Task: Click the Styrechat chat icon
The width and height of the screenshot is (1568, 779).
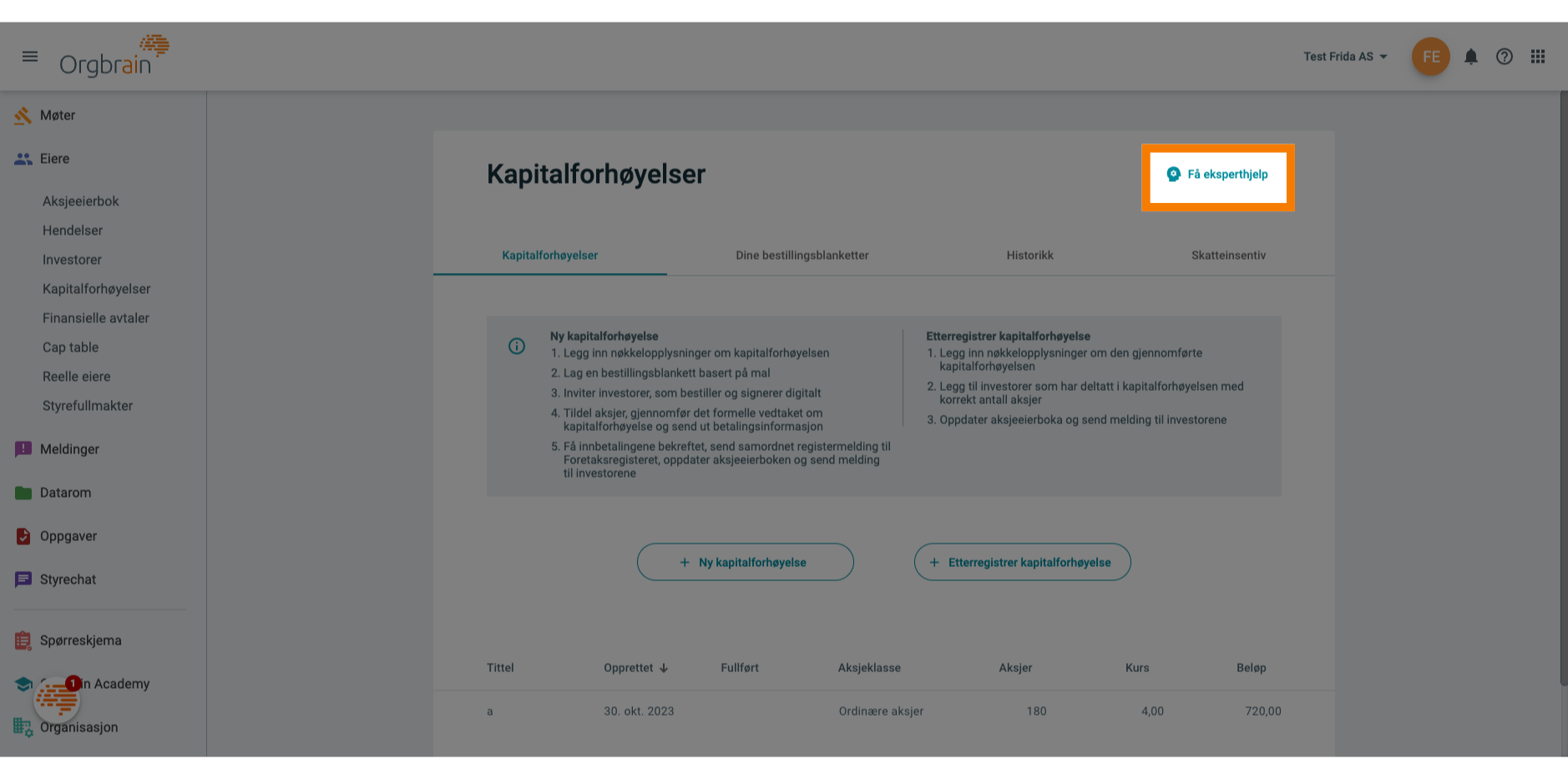Action: pyautogui.click(x=23, y=579)
